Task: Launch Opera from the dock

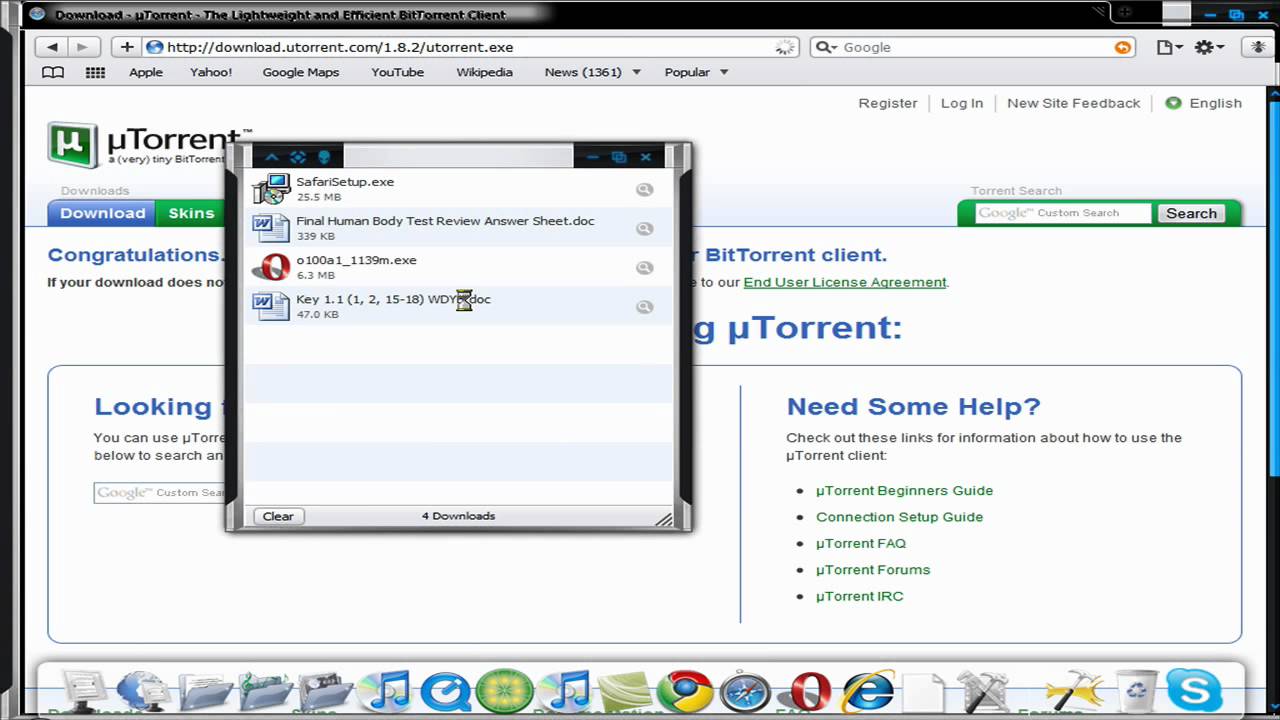Action: [809, 692]
